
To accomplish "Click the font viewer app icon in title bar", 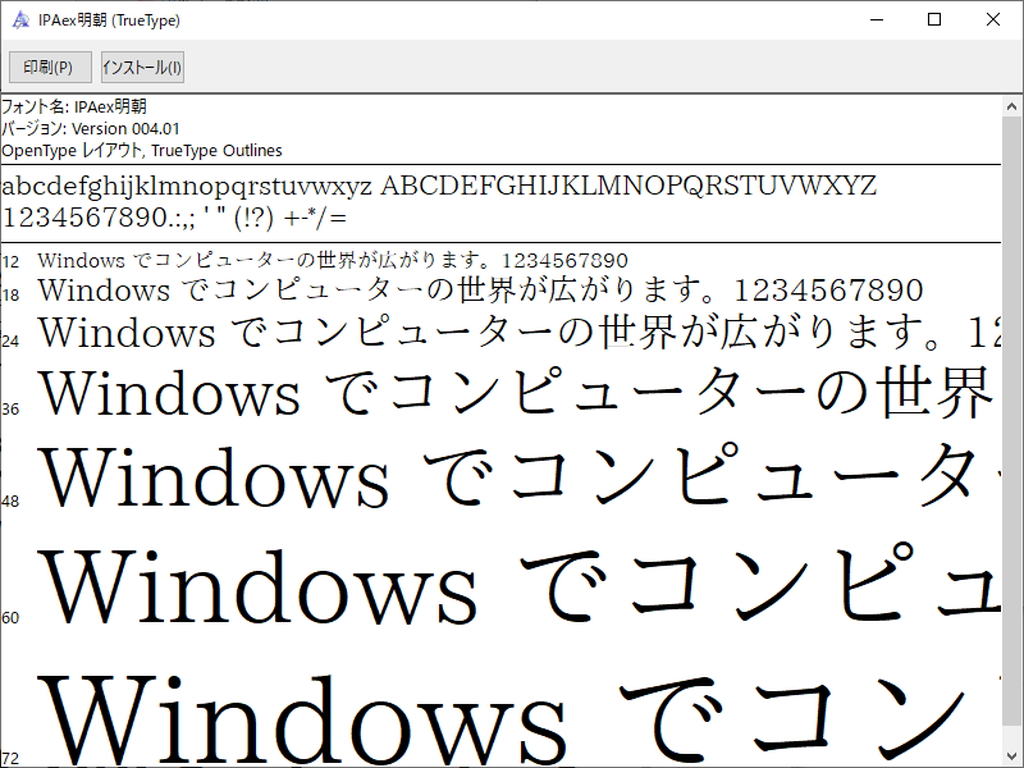I will click(21, 20).
